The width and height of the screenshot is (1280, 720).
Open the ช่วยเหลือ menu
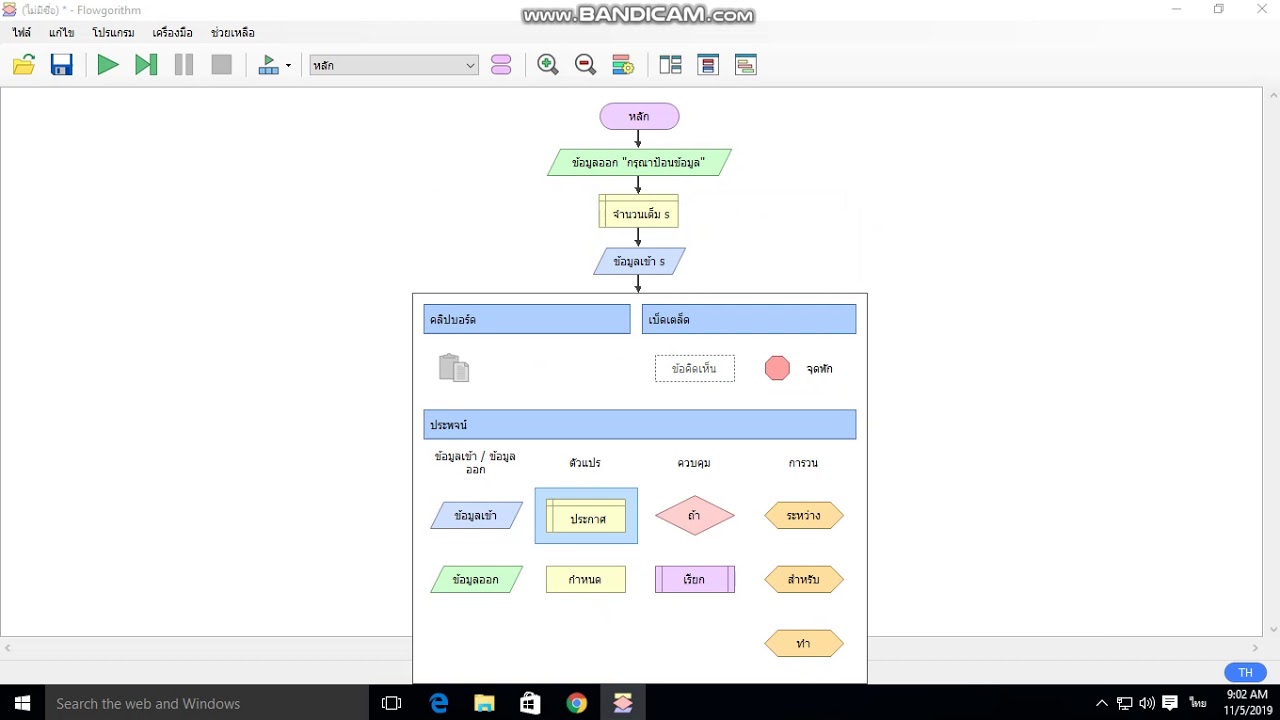(x=232, y=33)
